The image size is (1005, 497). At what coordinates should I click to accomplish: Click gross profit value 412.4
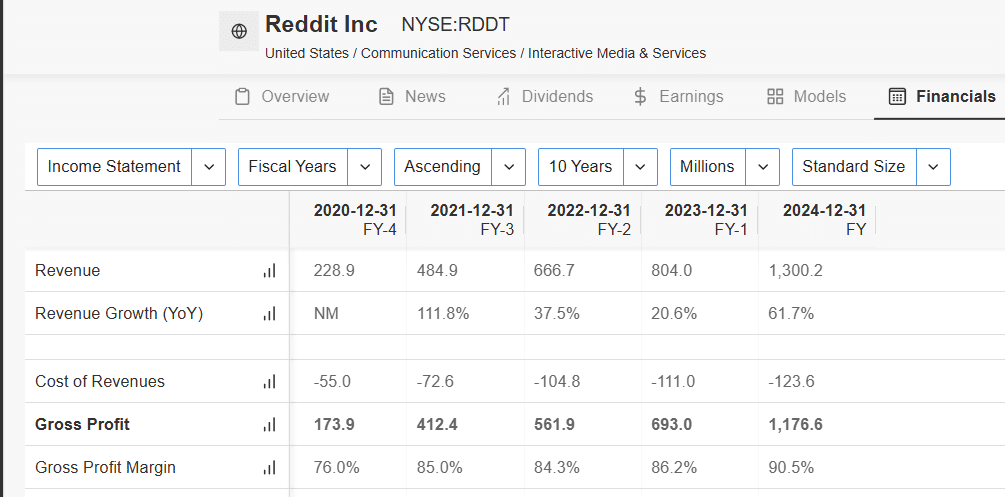pyautogui.click(x=437, y=425)
